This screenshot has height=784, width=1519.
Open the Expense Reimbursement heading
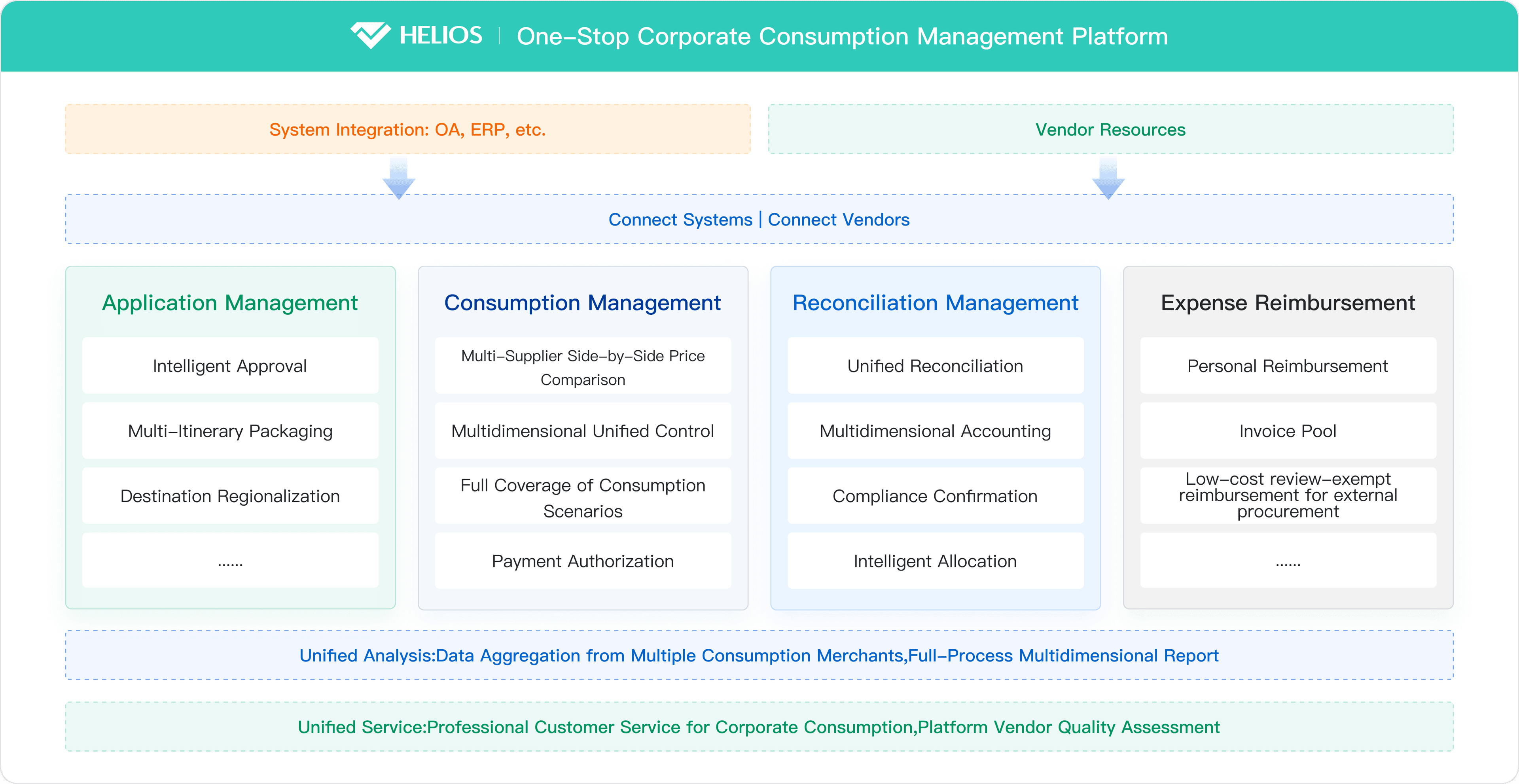pos(1287,303)
